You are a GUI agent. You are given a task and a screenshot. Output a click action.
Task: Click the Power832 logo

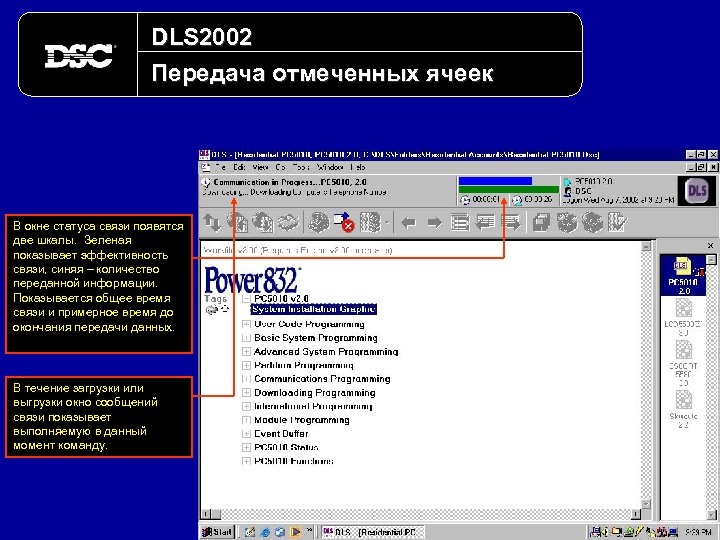(253, 280)
